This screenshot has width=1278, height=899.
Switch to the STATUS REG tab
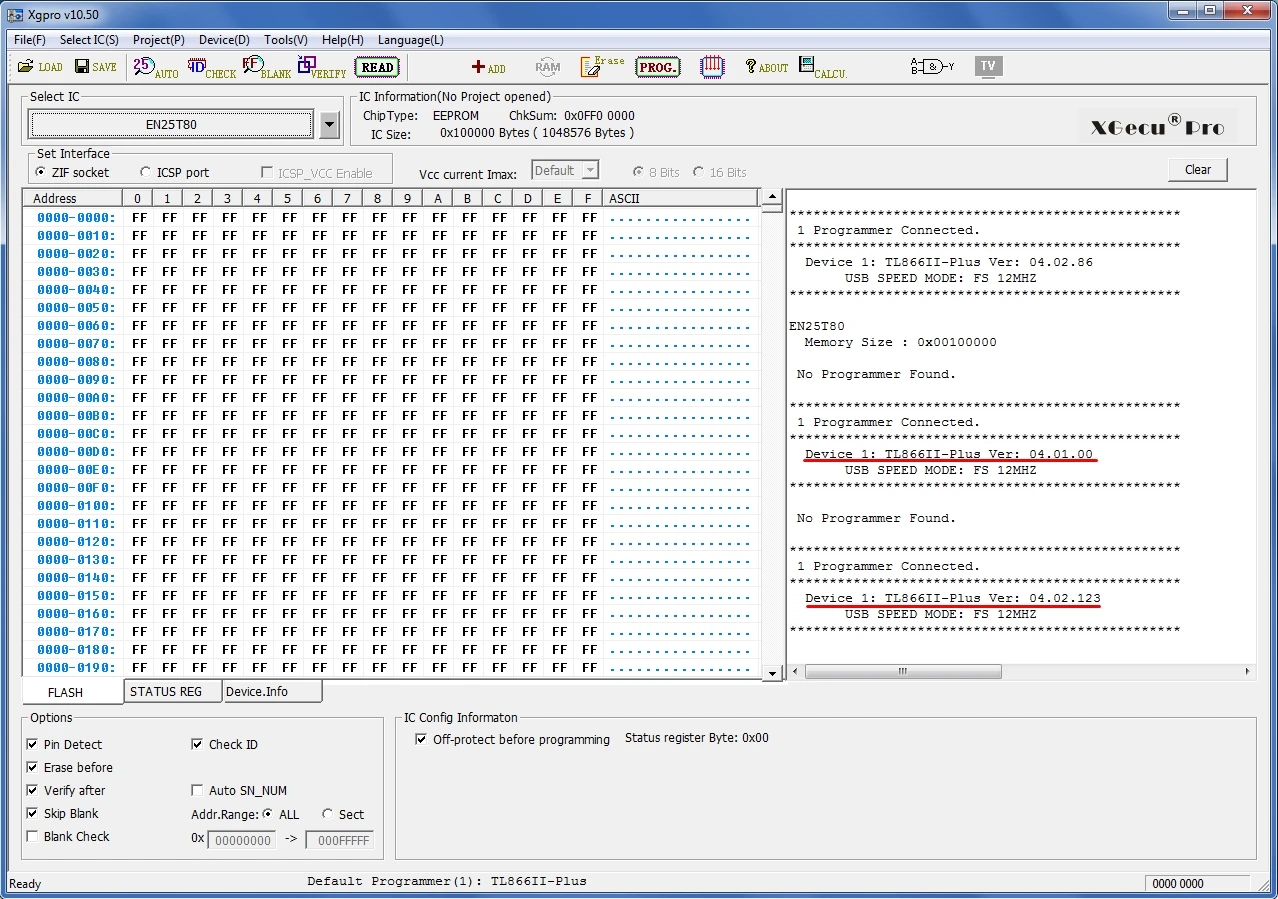pos(173,691)
